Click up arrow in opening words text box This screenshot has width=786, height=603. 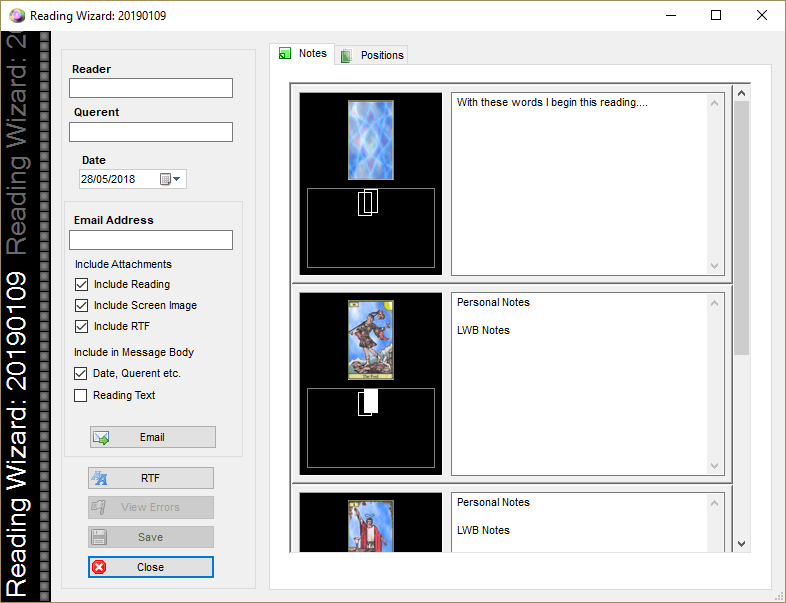click(x=715, y=103)
